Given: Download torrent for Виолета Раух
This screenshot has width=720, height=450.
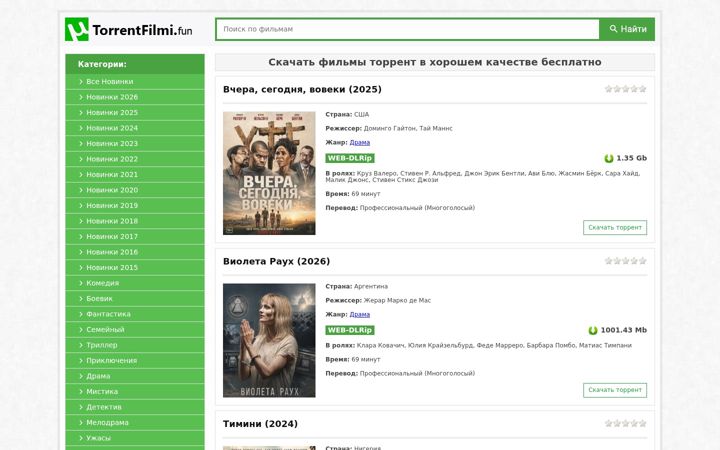Looking at the screenshot, I should point(615,390).
